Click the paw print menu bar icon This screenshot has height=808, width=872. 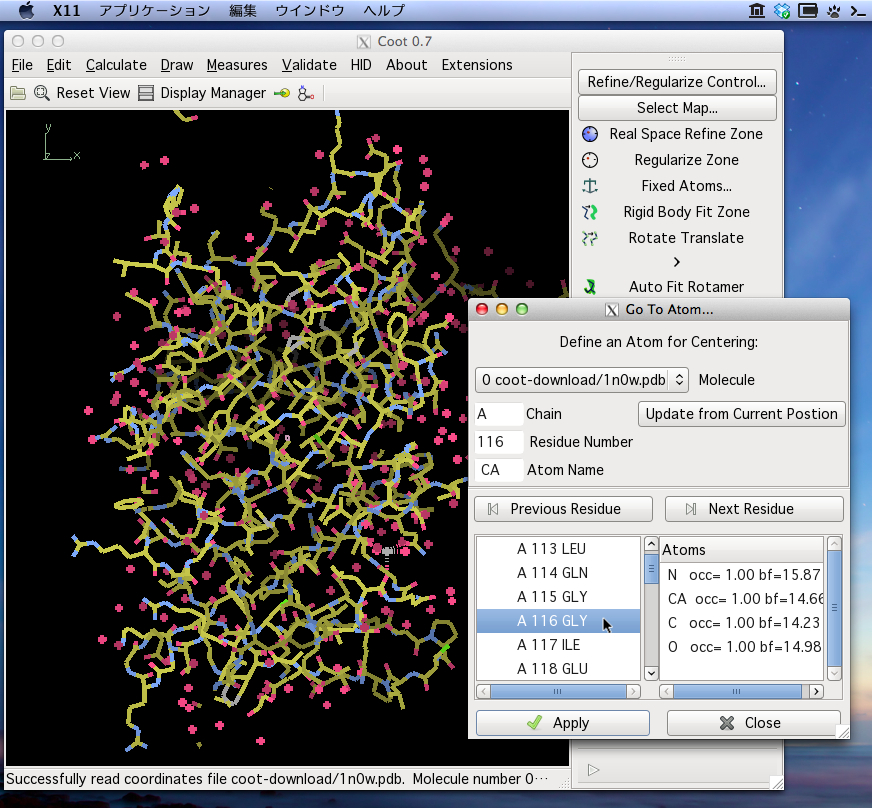(834, 11)
